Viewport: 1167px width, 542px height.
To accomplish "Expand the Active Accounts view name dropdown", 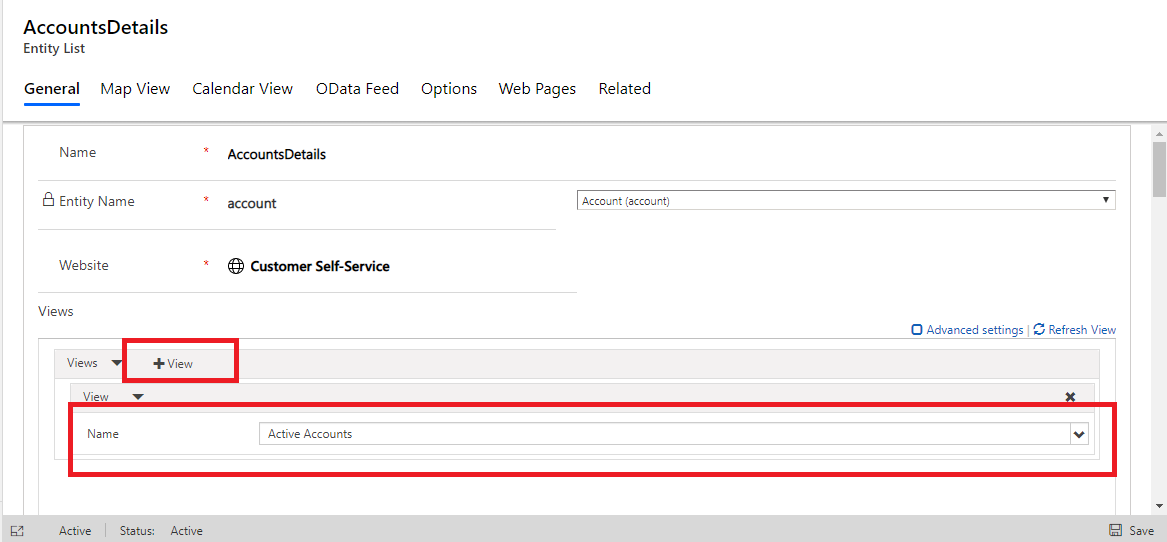I will 1079,434.
